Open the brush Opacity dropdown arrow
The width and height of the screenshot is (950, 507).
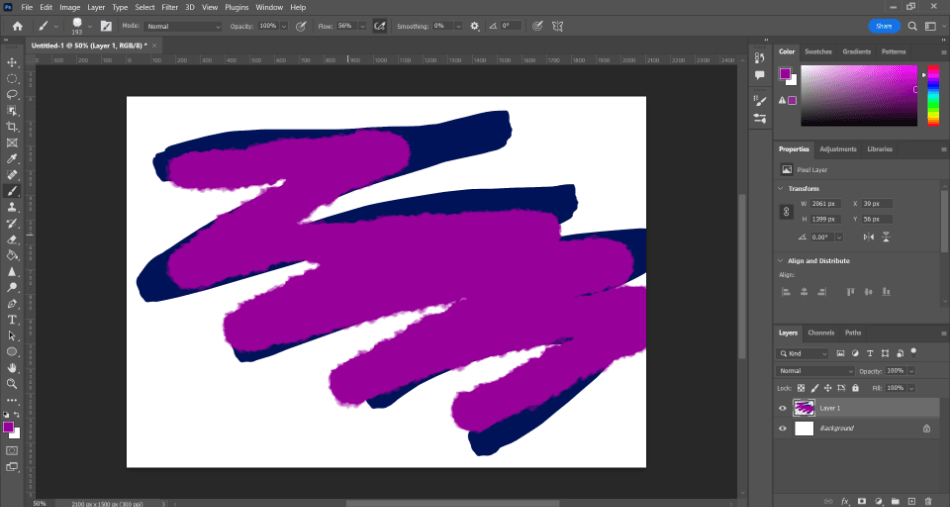284,26
